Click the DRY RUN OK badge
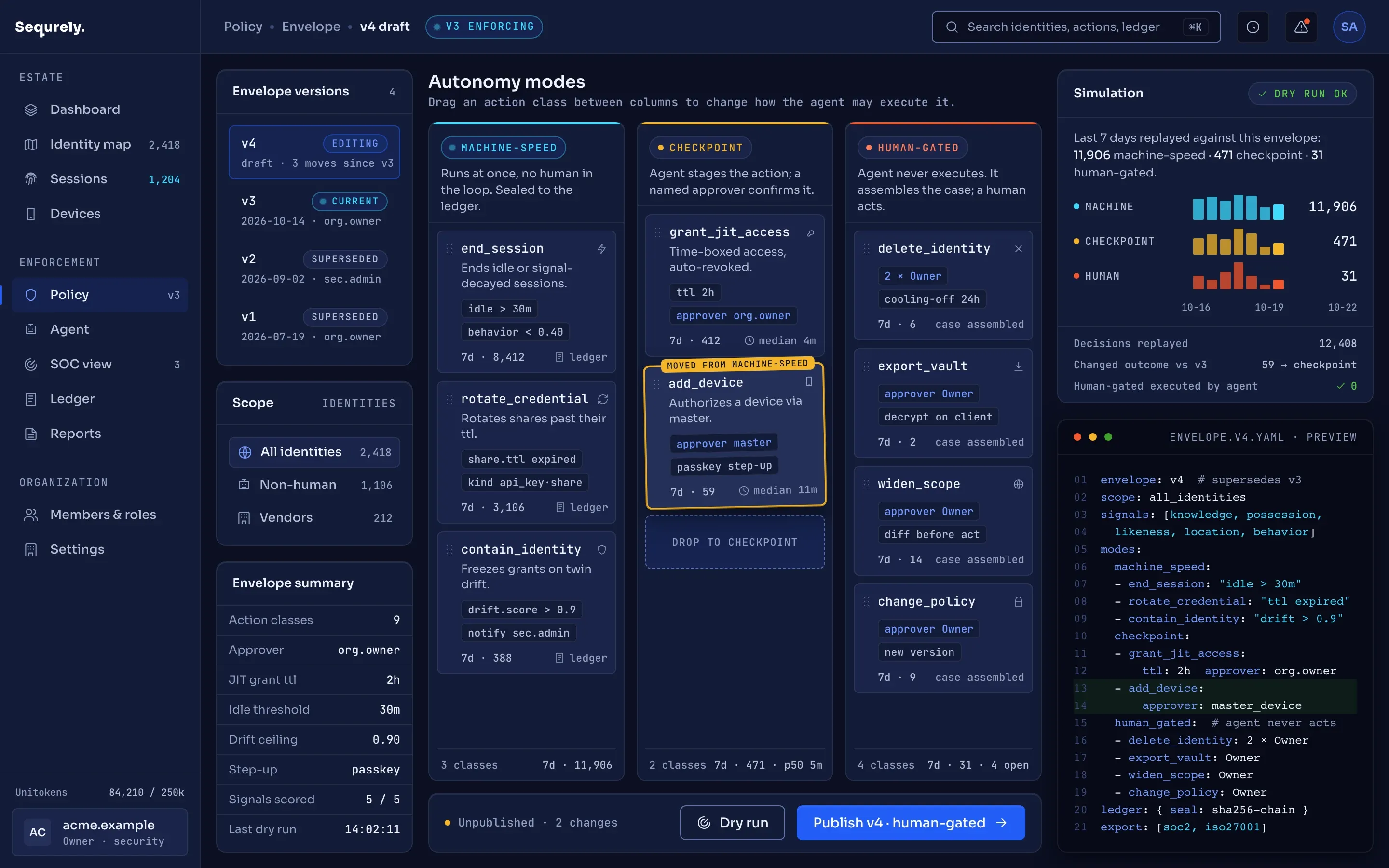This screenshot has height=868, width=1389. pos(1302,94)
